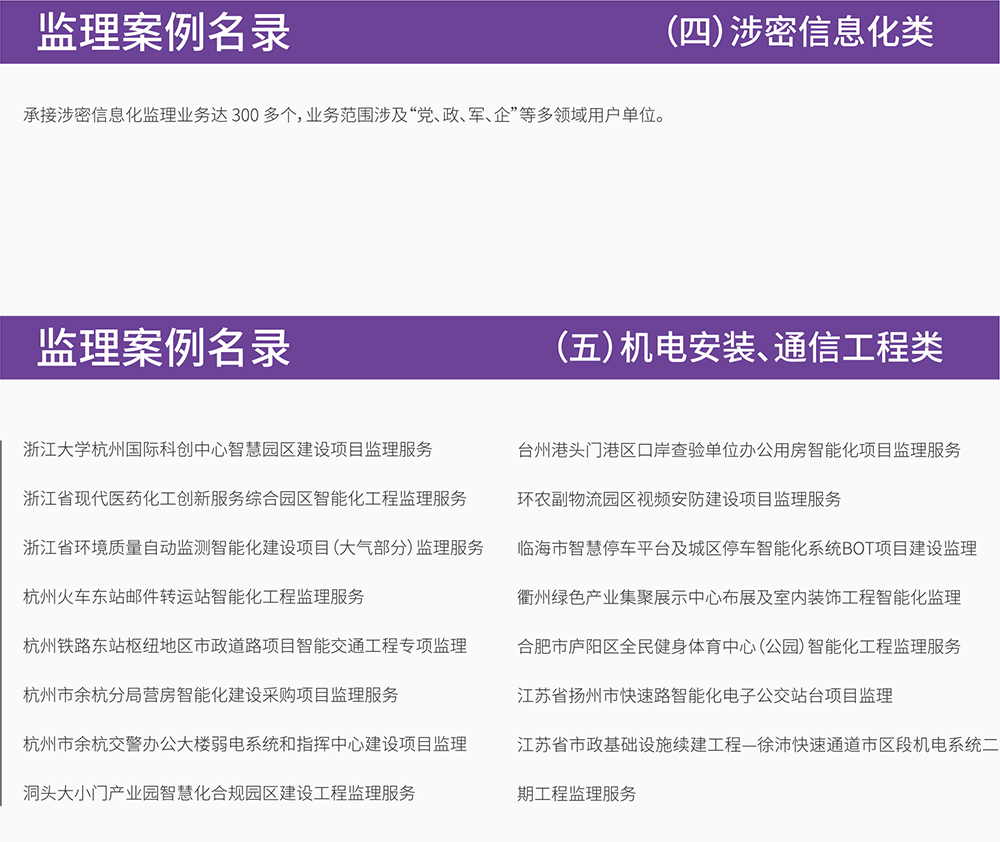This screenshot has width=1000, height=842.
Task: Select the (五) 机电安装、通信工程类 section title
Action: [749, 347]
